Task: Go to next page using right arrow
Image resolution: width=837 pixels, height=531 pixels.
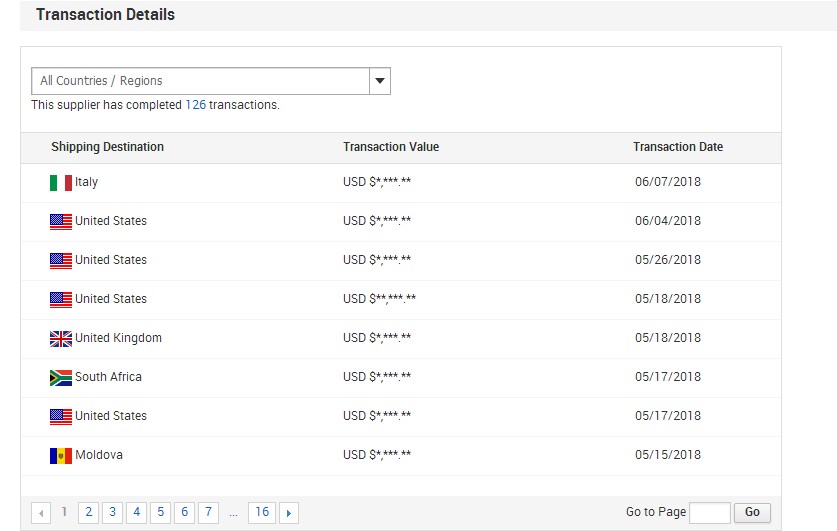Action: pos(289,513)
